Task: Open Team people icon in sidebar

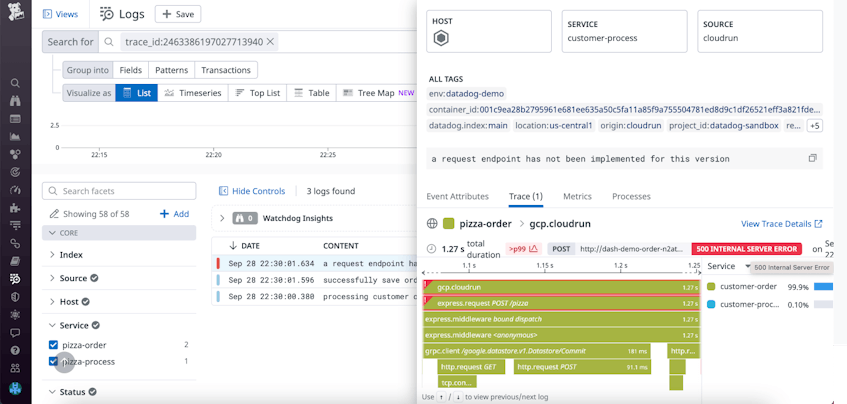Action: point(15,368)
